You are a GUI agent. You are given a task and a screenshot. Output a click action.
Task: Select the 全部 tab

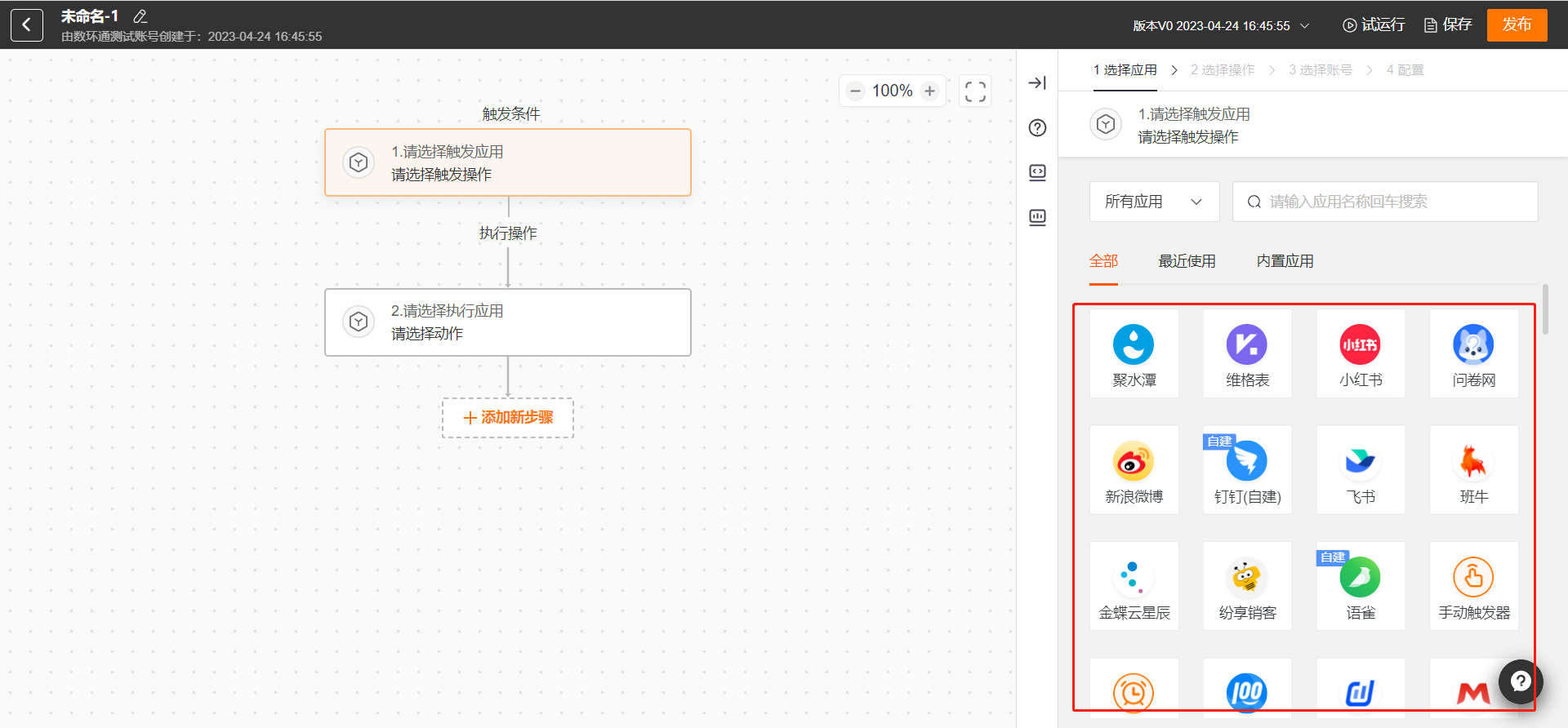coord(1103,261)
